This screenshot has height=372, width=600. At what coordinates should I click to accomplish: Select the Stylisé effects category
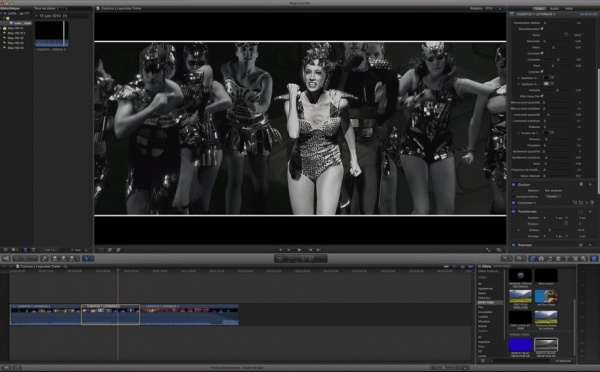[483, 326]
